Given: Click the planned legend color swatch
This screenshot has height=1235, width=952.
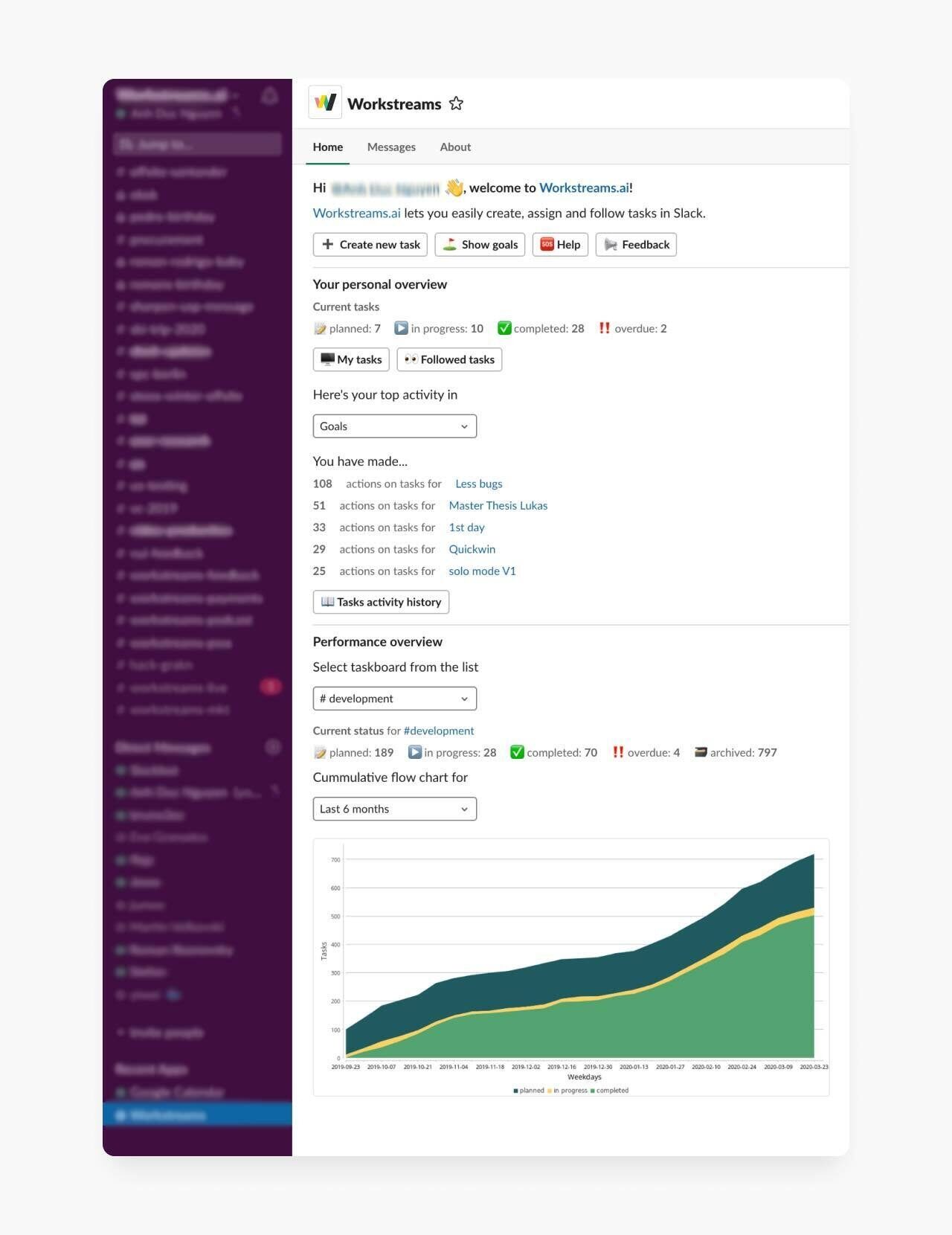Looking at the screenshot, I should (x=515, y=1091).
